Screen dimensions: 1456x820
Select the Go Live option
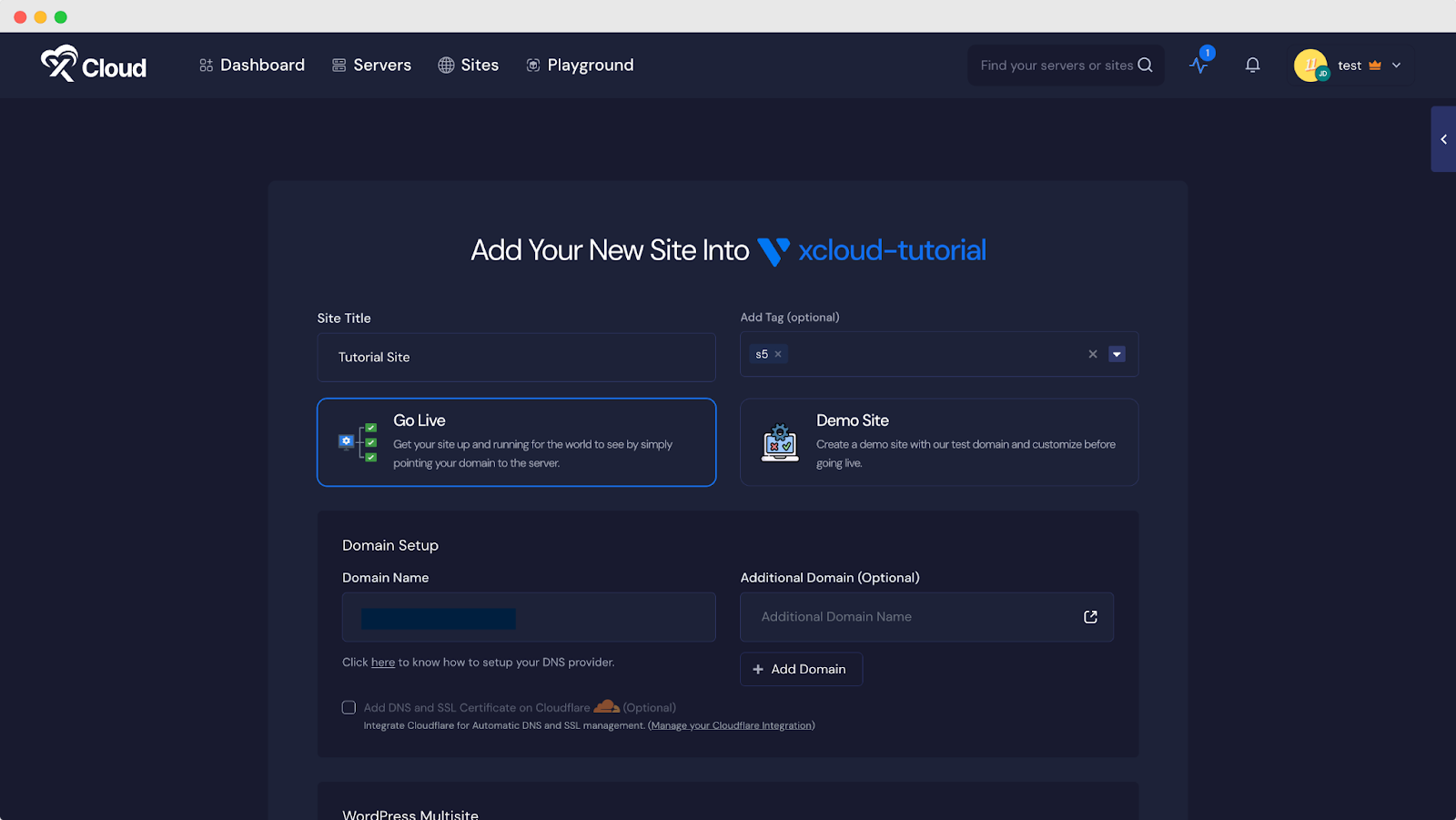point(516,441)
